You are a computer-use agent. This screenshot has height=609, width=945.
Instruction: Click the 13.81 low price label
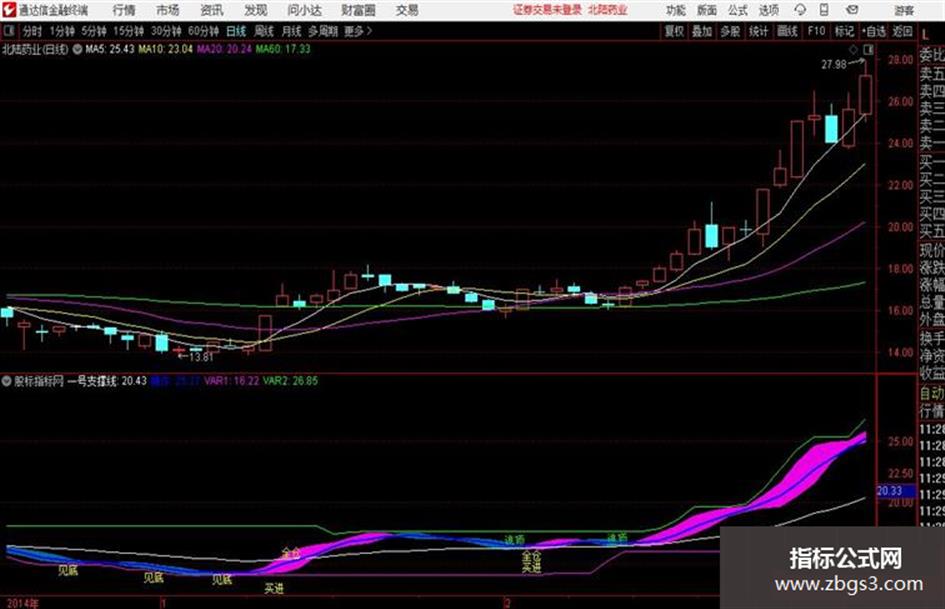click(201, 357)
